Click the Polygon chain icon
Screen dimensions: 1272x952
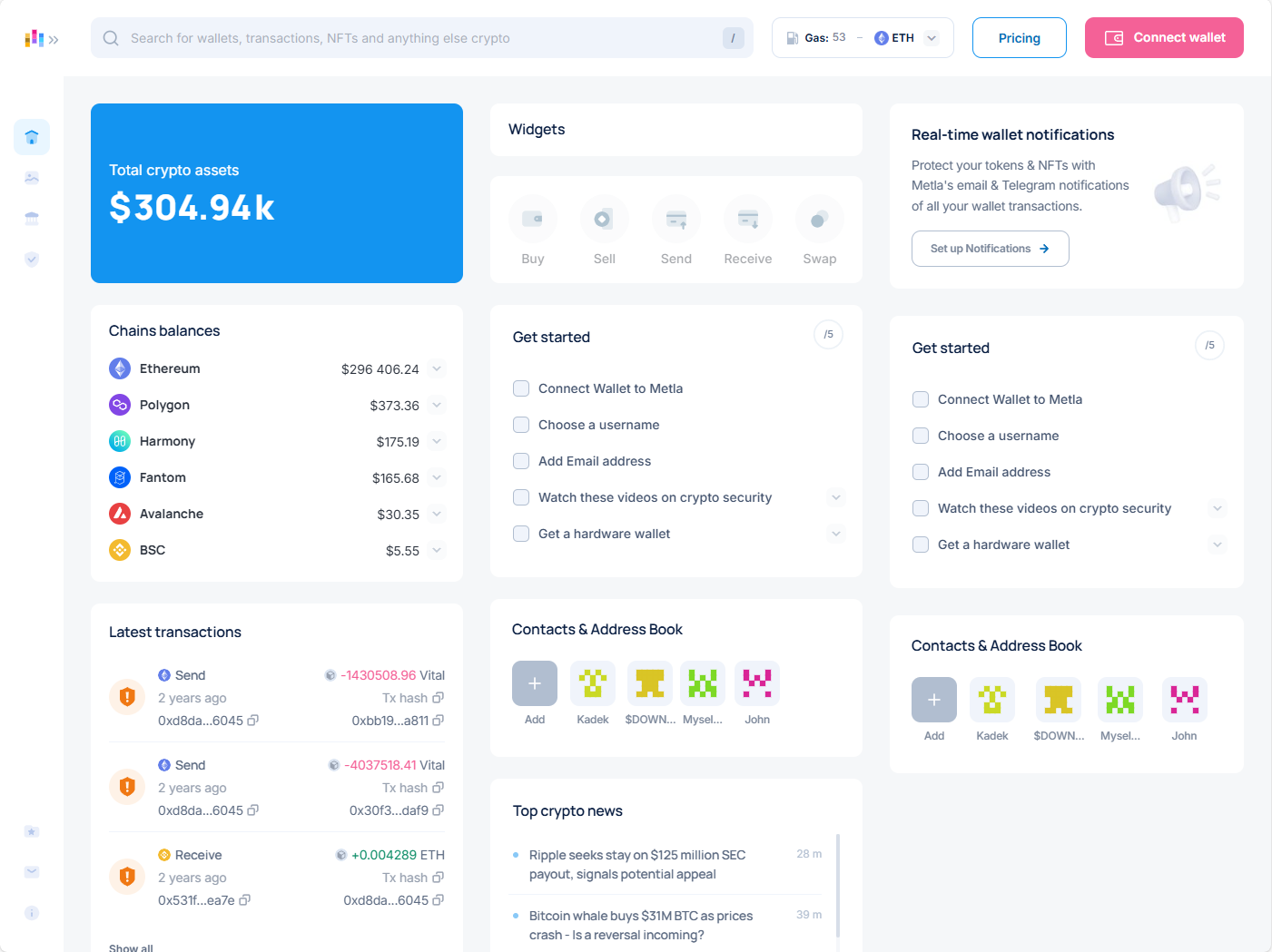(x=120, y=405)
